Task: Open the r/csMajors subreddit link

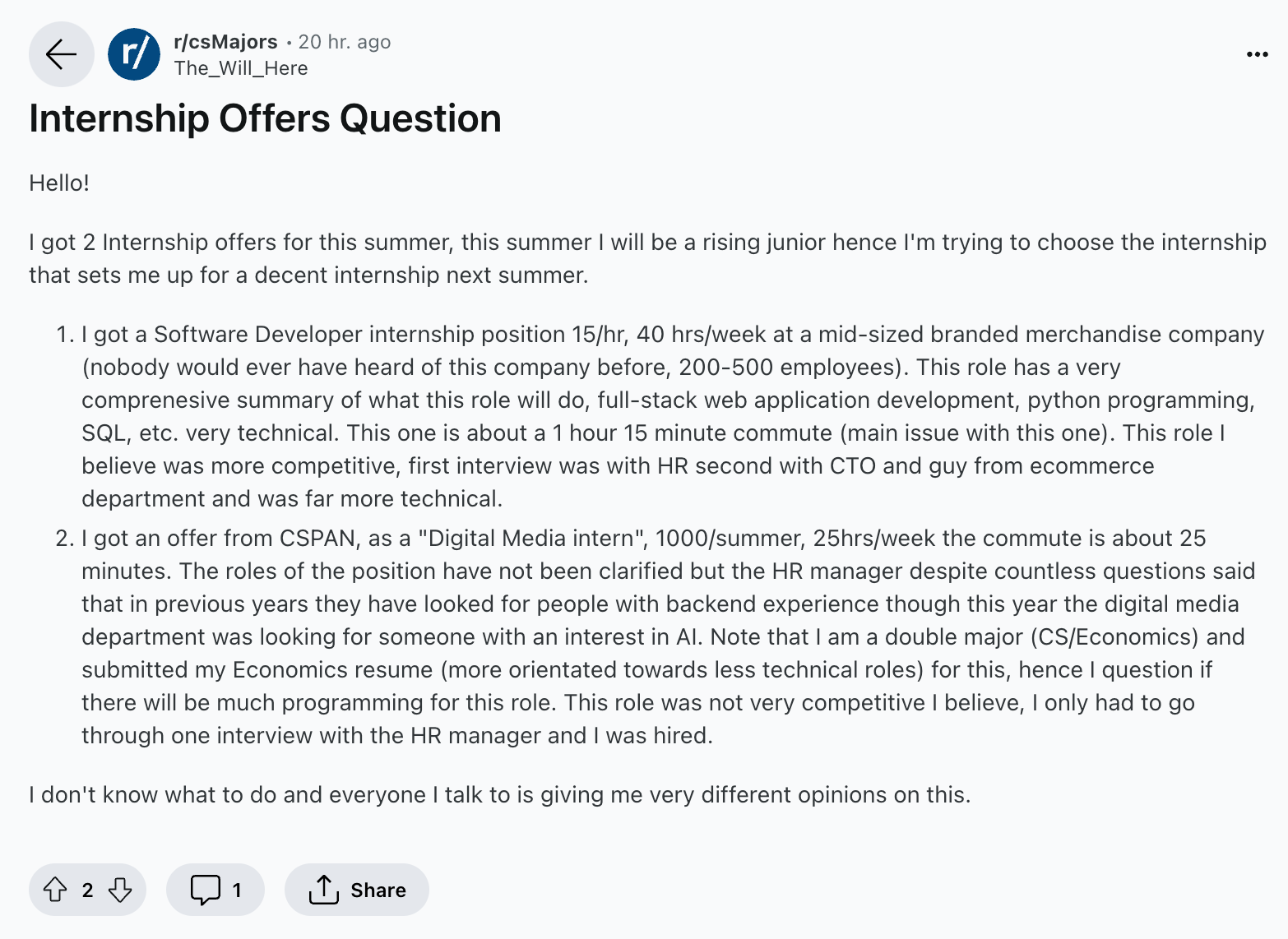Action: coord(225,42)
